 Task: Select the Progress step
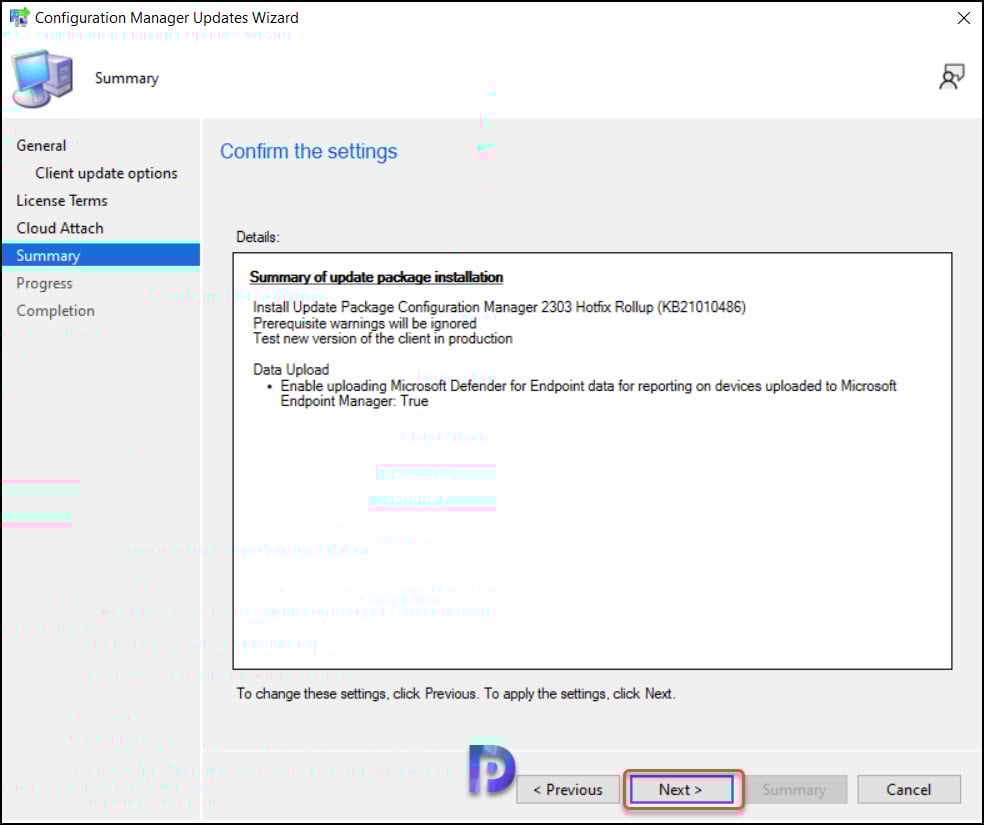pyautogui.click(x=44, y=284)
